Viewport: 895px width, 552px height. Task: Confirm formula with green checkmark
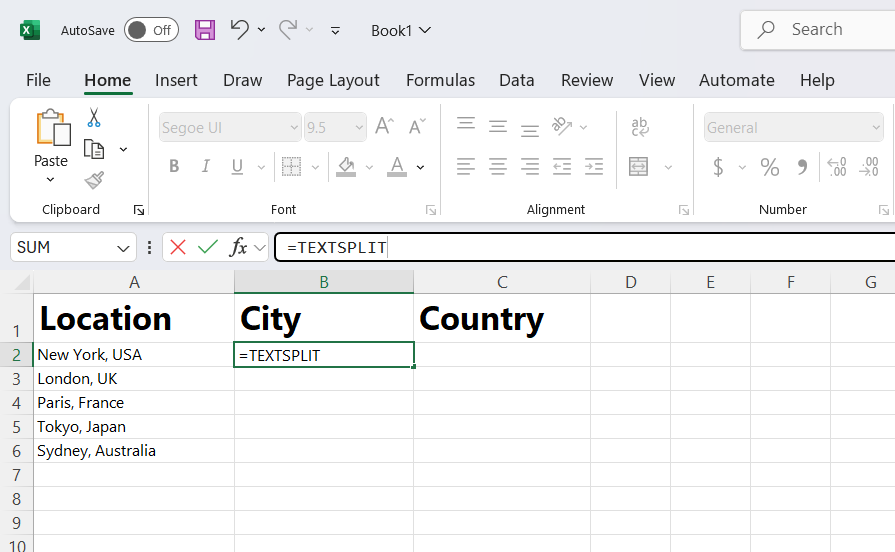pos(208,247)
